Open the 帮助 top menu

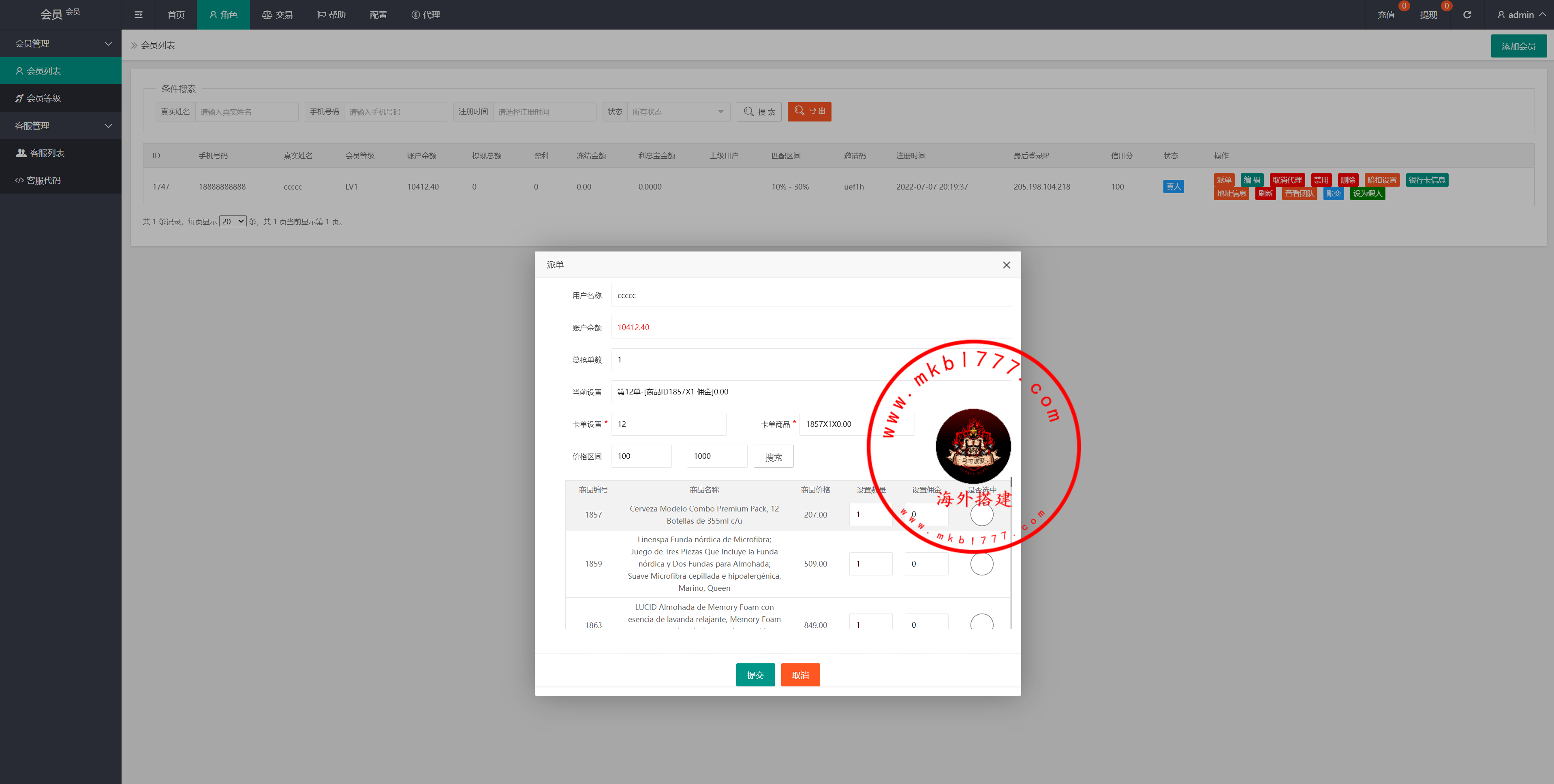coord(331,15)
